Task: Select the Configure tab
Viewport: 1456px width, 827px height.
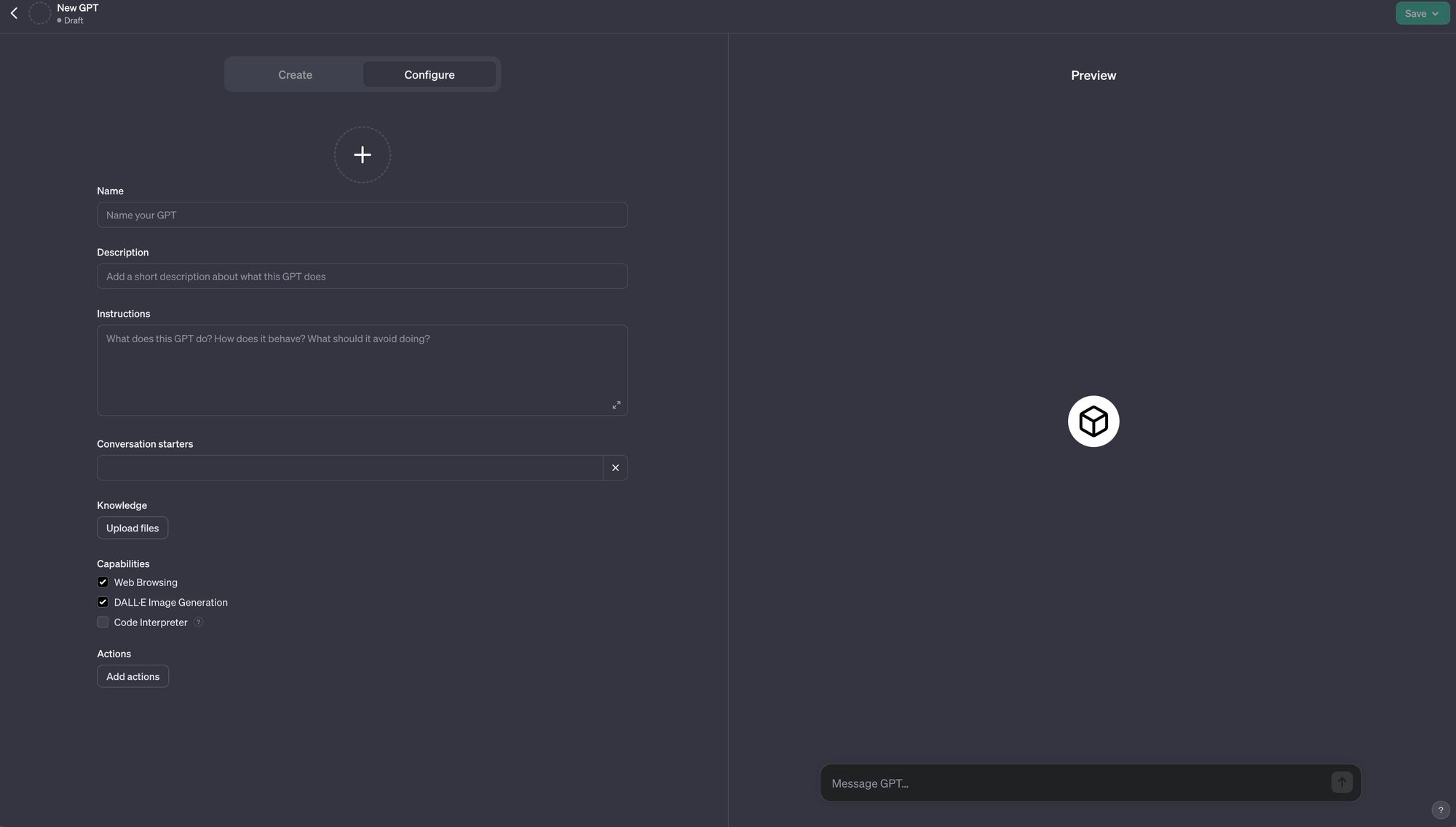Action: (430, 74)
